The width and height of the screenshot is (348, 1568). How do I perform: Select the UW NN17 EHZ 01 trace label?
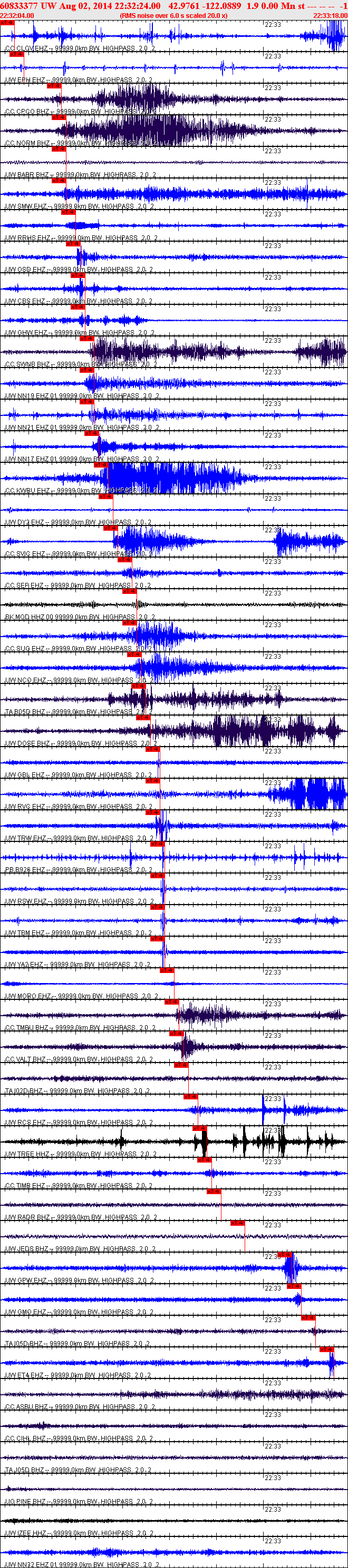pyautogui.click(x=82, y=460)
